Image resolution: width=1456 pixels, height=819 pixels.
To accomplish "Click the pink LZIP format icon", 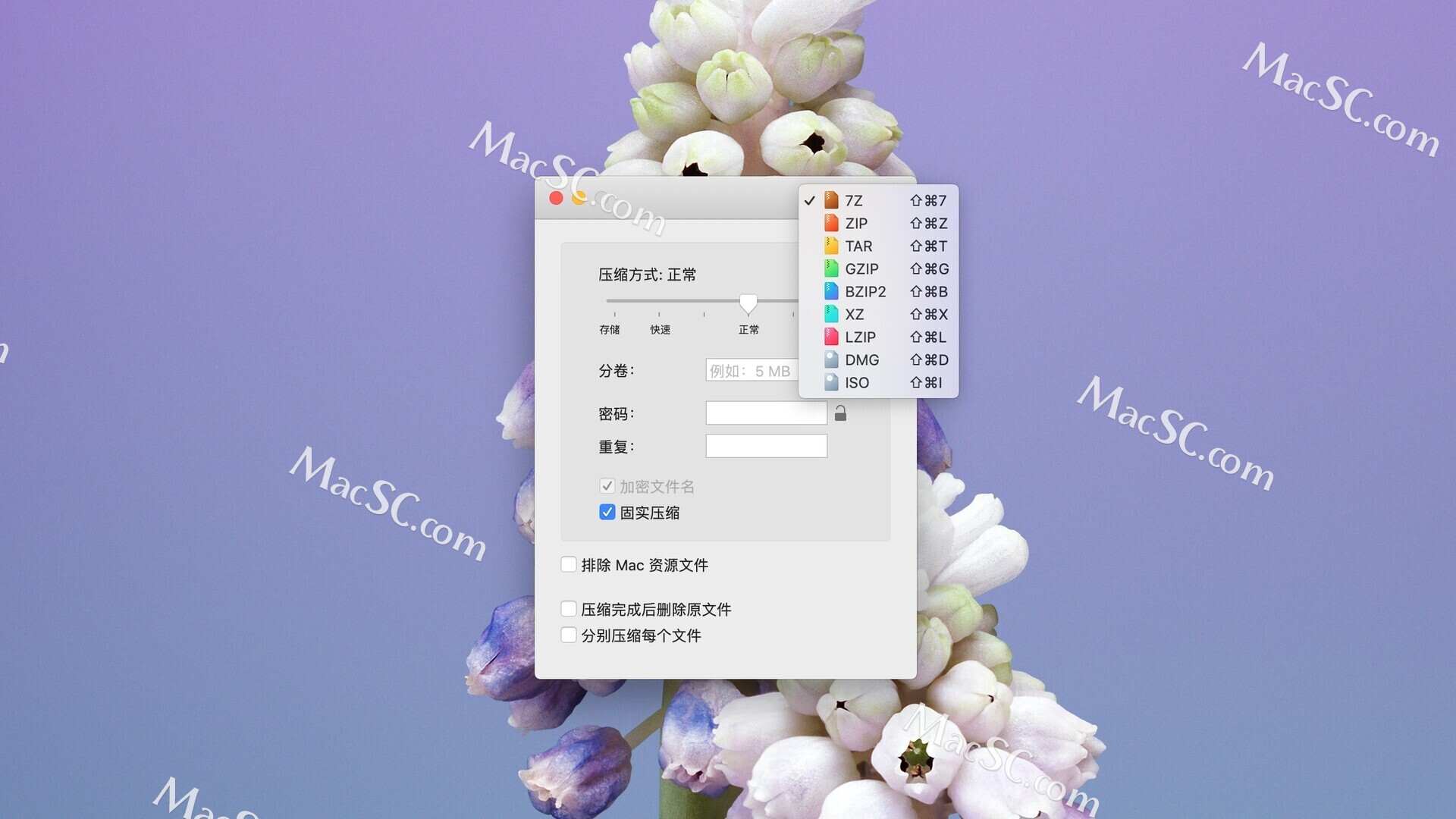I will (x=831, y=337).
